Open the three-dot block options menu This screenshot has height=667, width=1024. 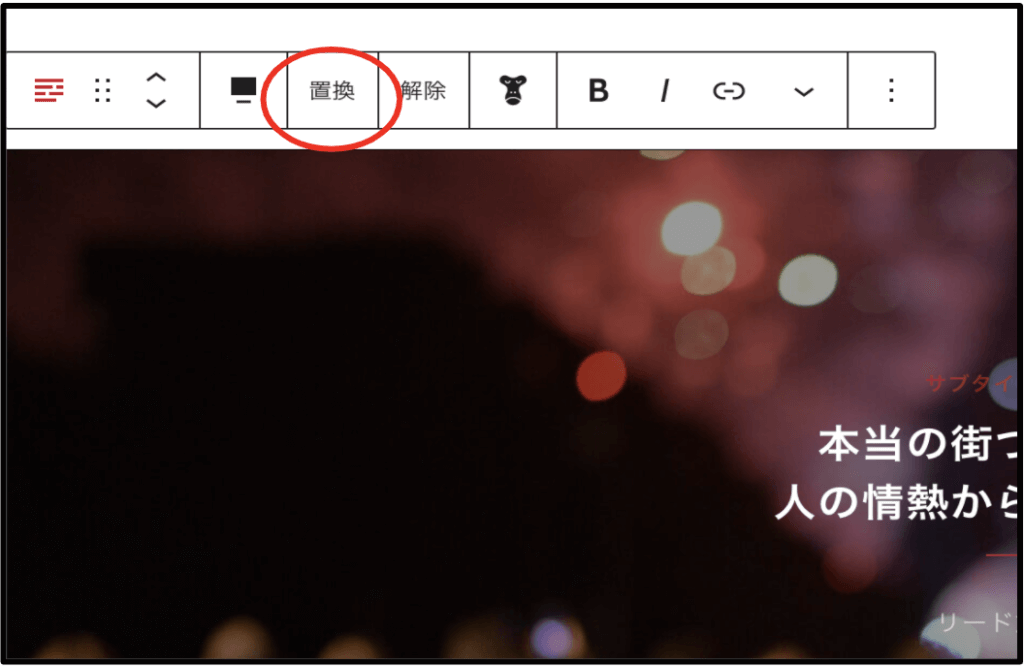click(891, 91)
